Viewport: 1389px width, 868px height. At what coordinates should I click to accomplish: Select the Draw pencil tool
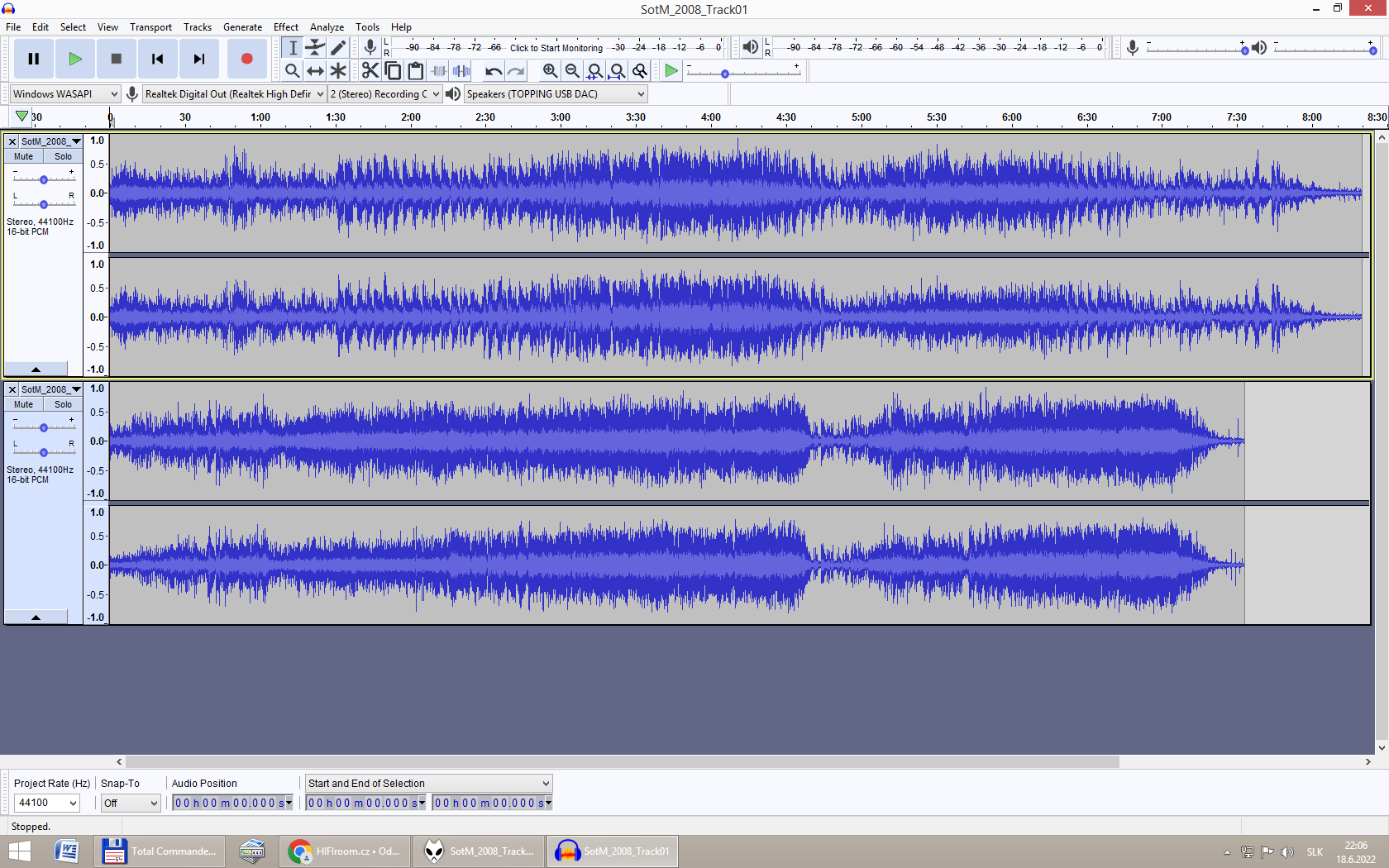click(338, 48)
